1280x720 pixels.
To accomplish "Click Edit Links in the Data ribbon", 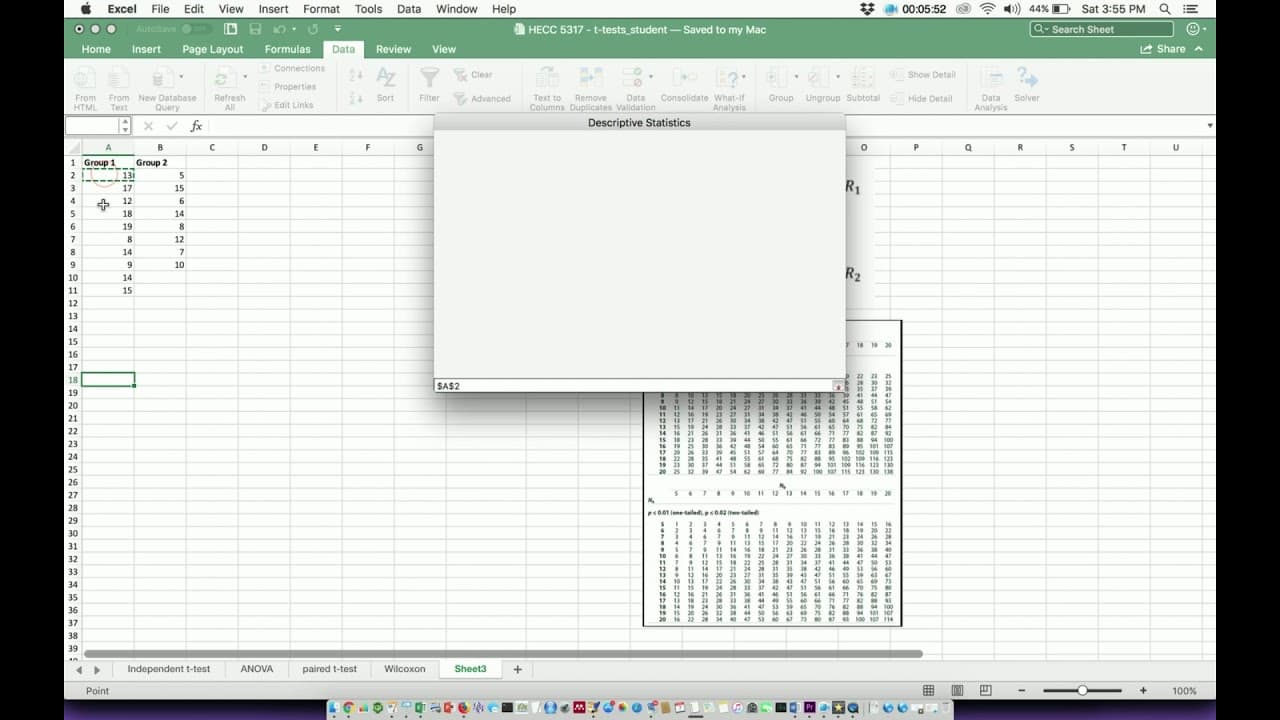I will pos(286,105).
